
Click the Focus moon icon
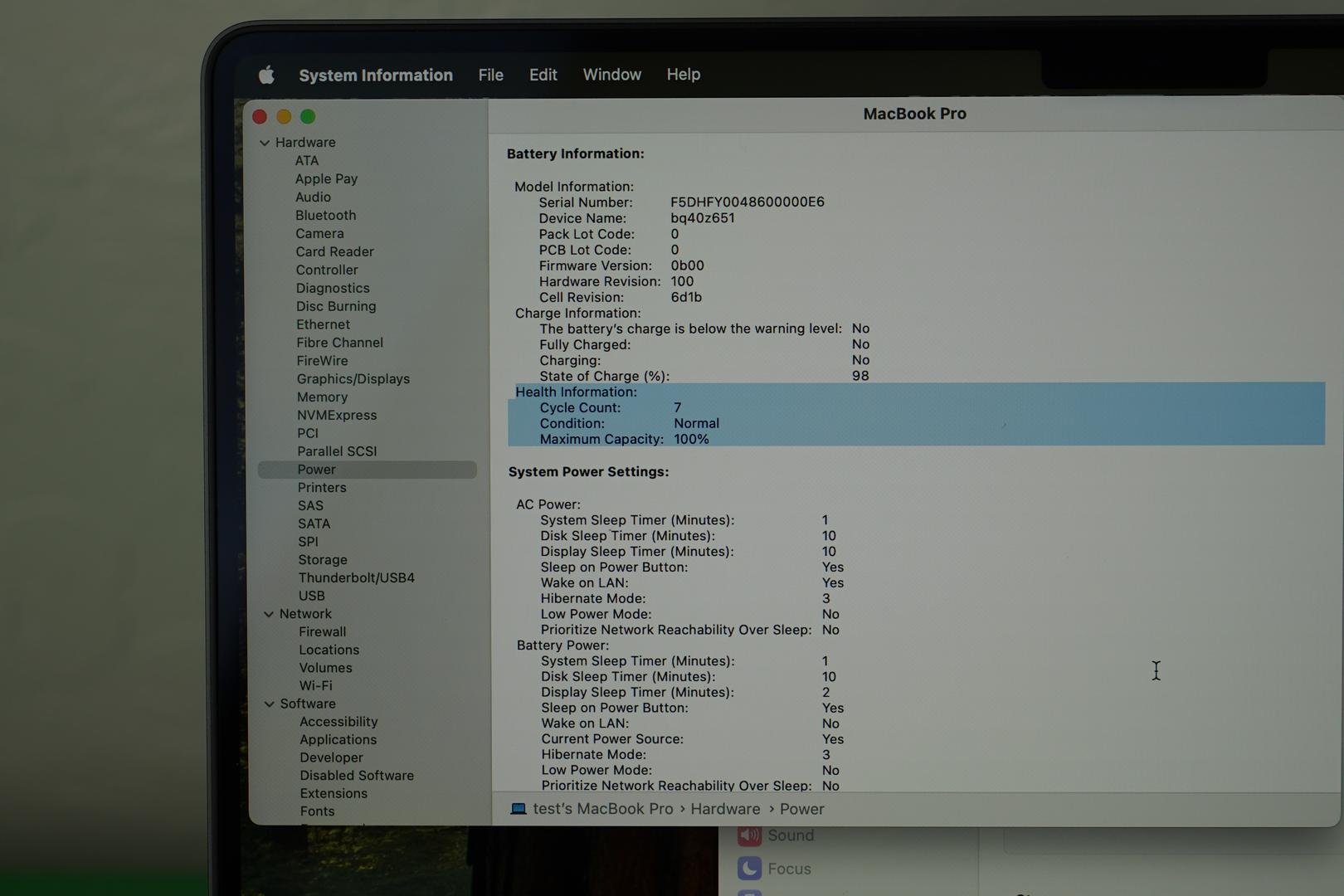point(749,869)
